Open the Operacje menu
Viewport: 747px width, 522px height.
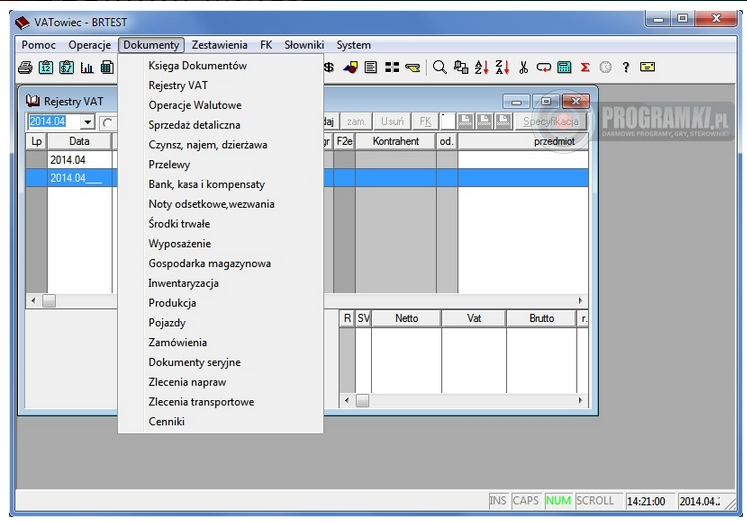[x=90, y=45]
